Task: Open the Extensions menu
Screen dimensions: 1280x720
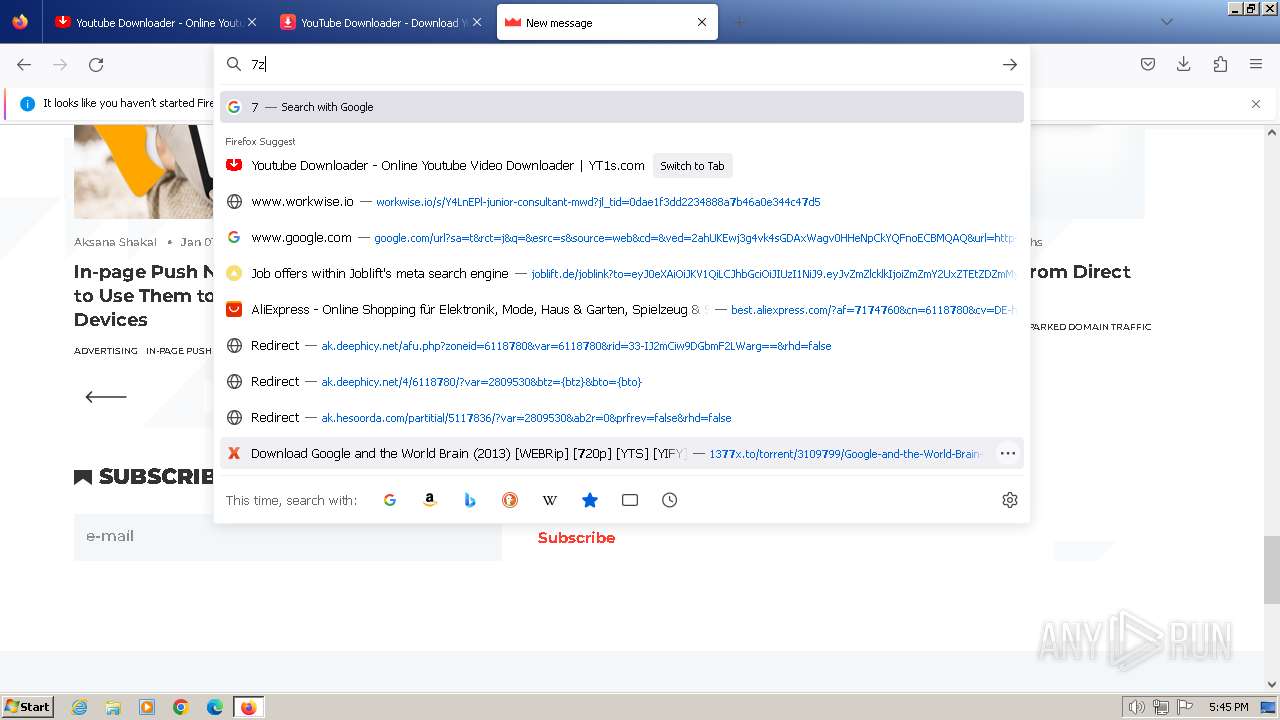Action: click(1220, 64)
